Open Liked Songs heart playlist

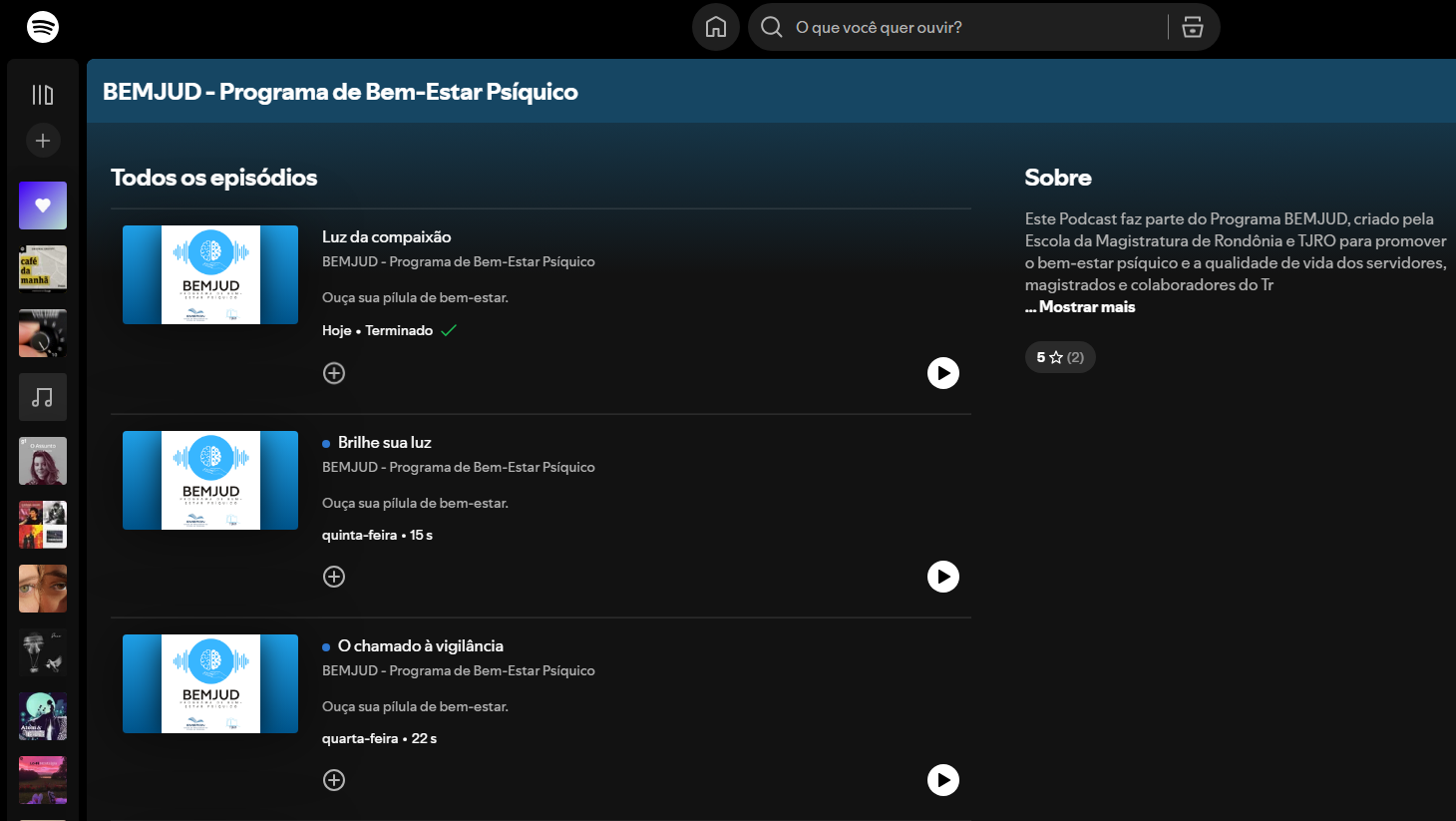pos(43,205)
